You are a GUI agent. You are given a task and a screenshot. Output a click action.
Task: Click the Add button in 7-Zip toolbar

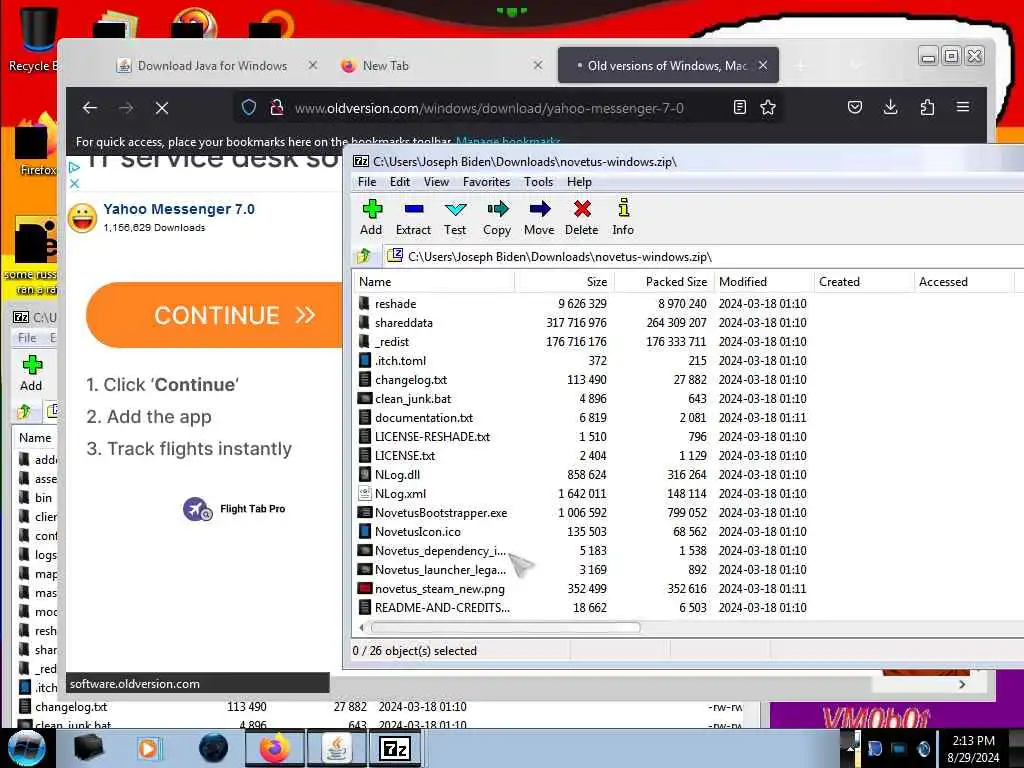(371, 217)
